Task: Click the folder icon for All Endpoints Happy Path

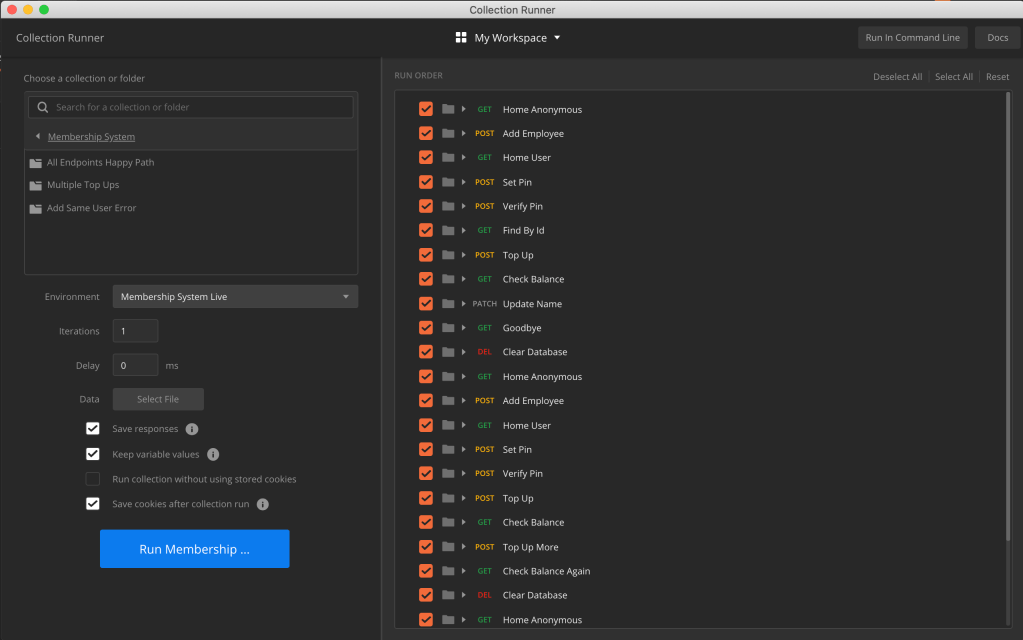Action: pos(36,163)
